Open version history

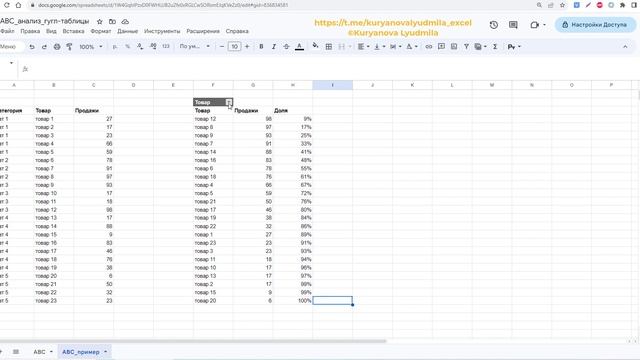493,25
